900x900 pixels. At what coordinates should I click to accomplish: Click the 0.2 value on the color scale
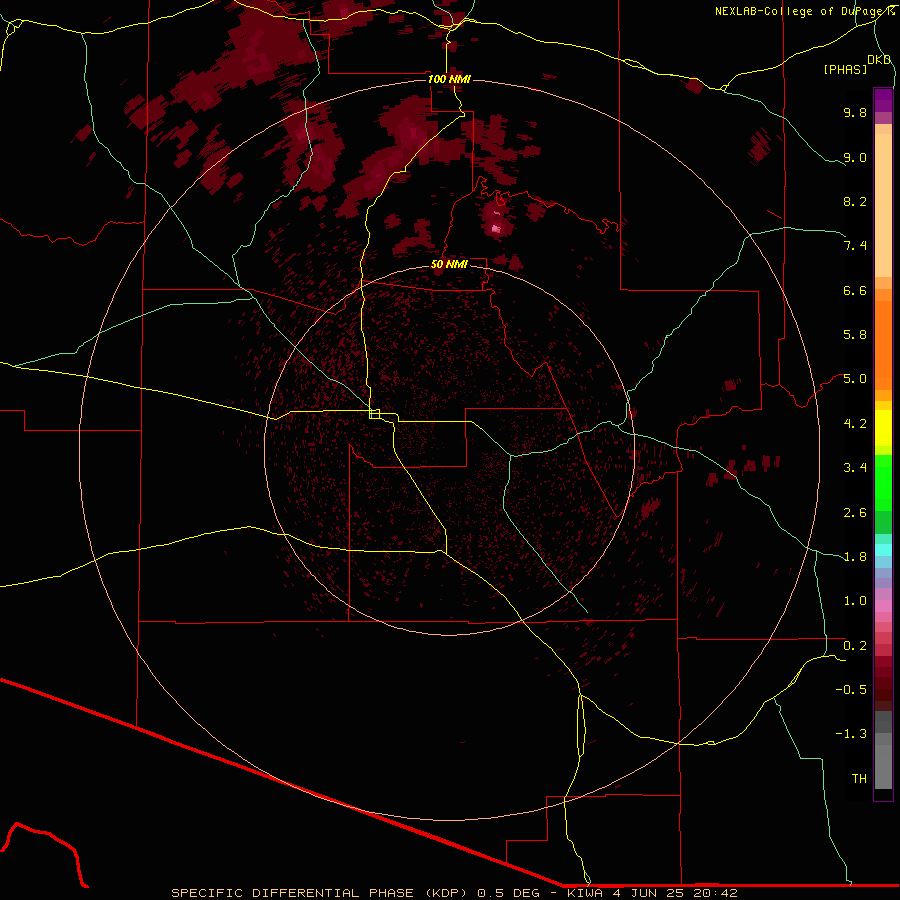tap(855, 646)
